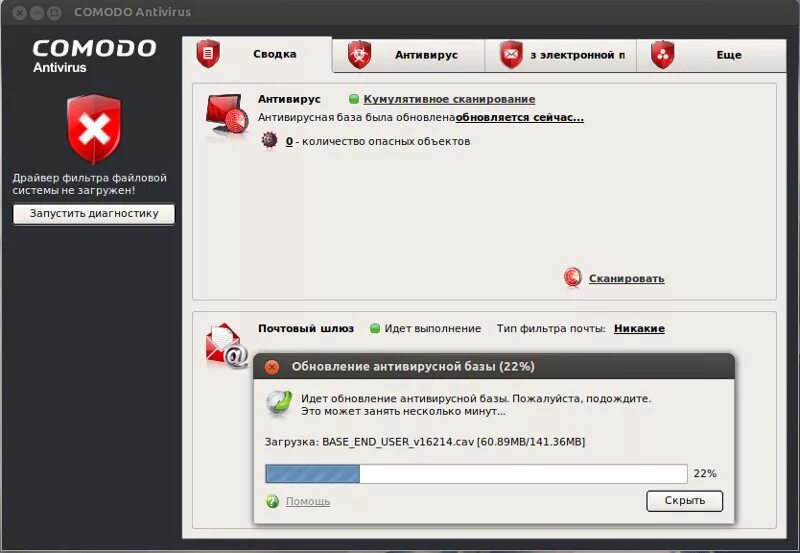Screen dimensions: 800x553
Task: Click the spiky virus threats icon
Action: [x=269, y=140]
